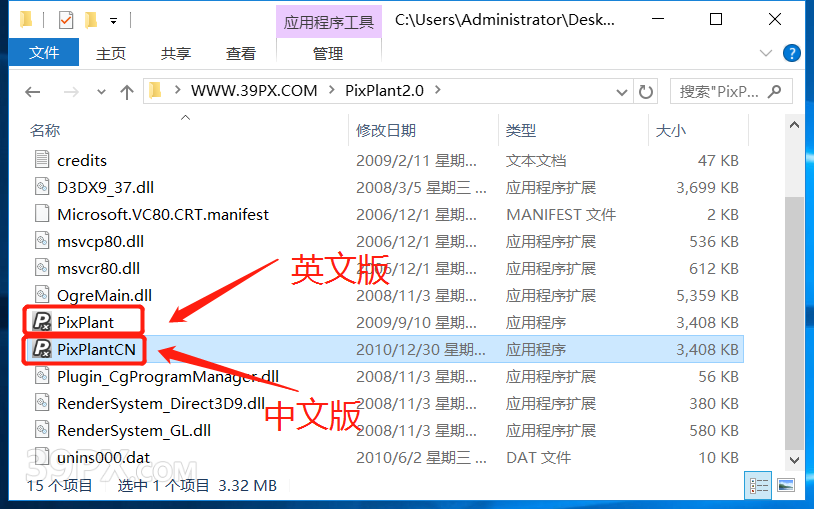The height and width of the screenshot is (509, 814).
Task: Expand the recent locations dropdown arrow
Action: point(101,92)
